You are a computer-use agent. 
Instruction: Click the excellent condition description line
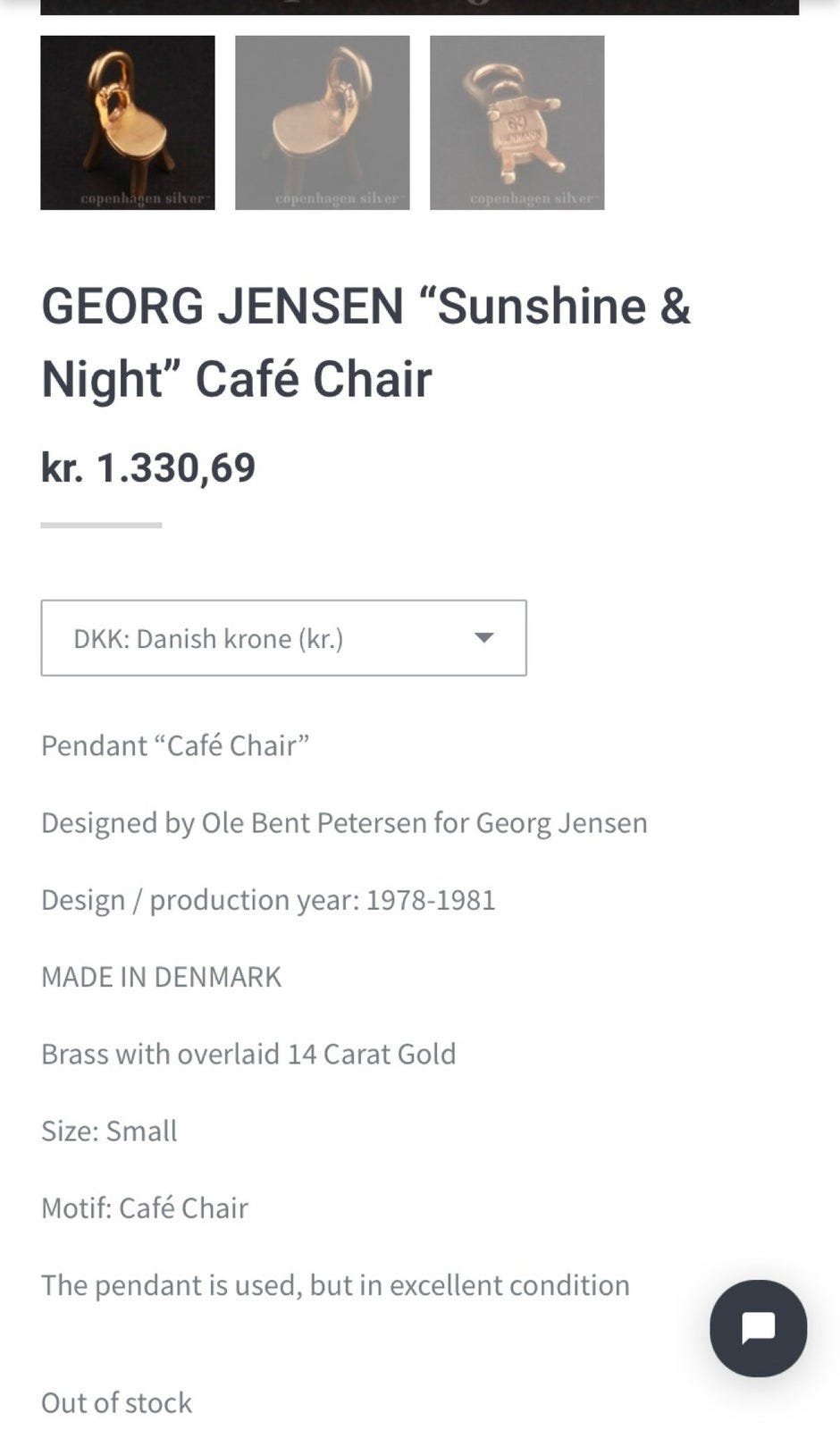[335, 1284]
